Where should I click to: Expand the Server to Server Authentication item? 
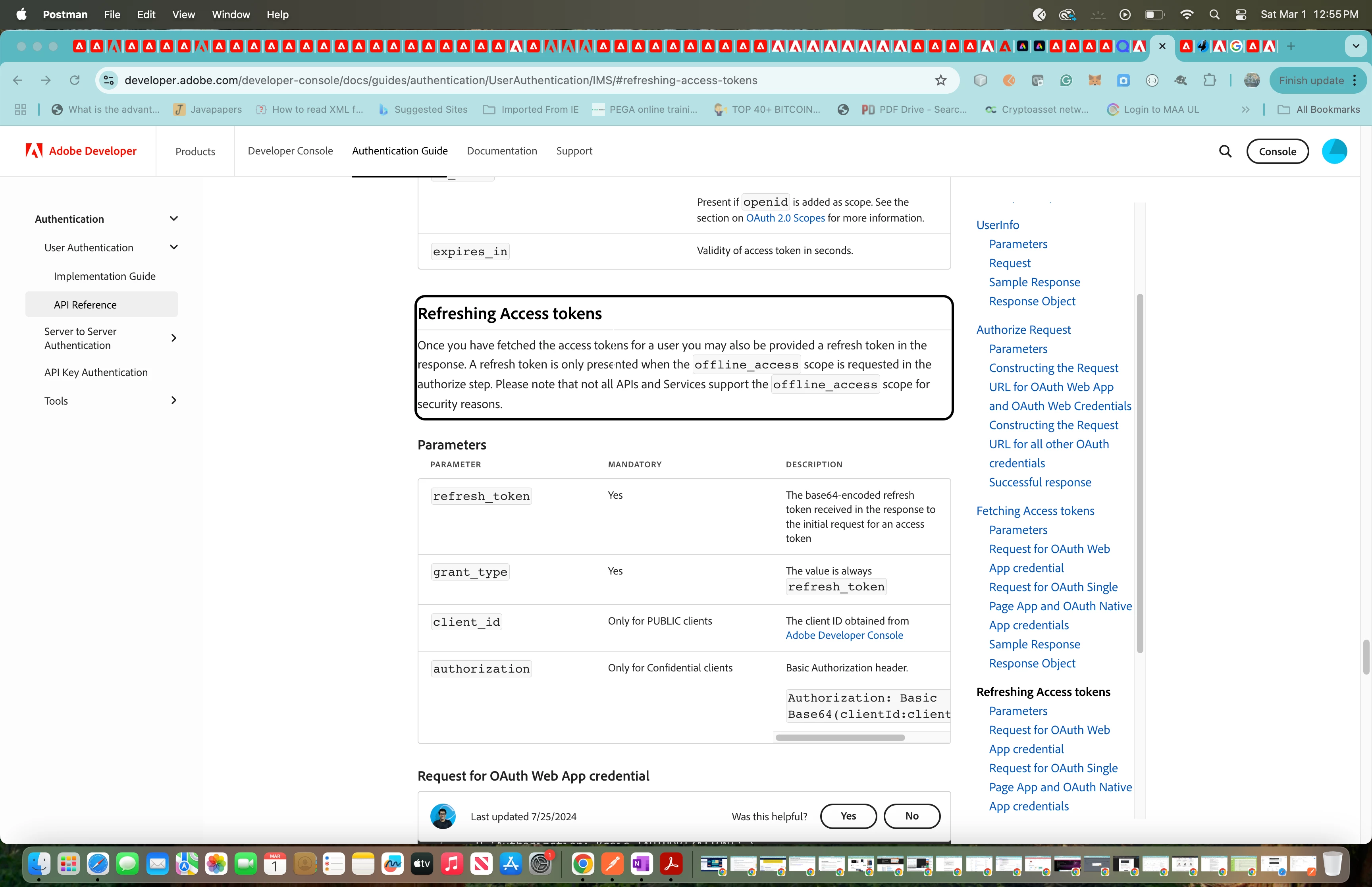(x=173, y=338)
